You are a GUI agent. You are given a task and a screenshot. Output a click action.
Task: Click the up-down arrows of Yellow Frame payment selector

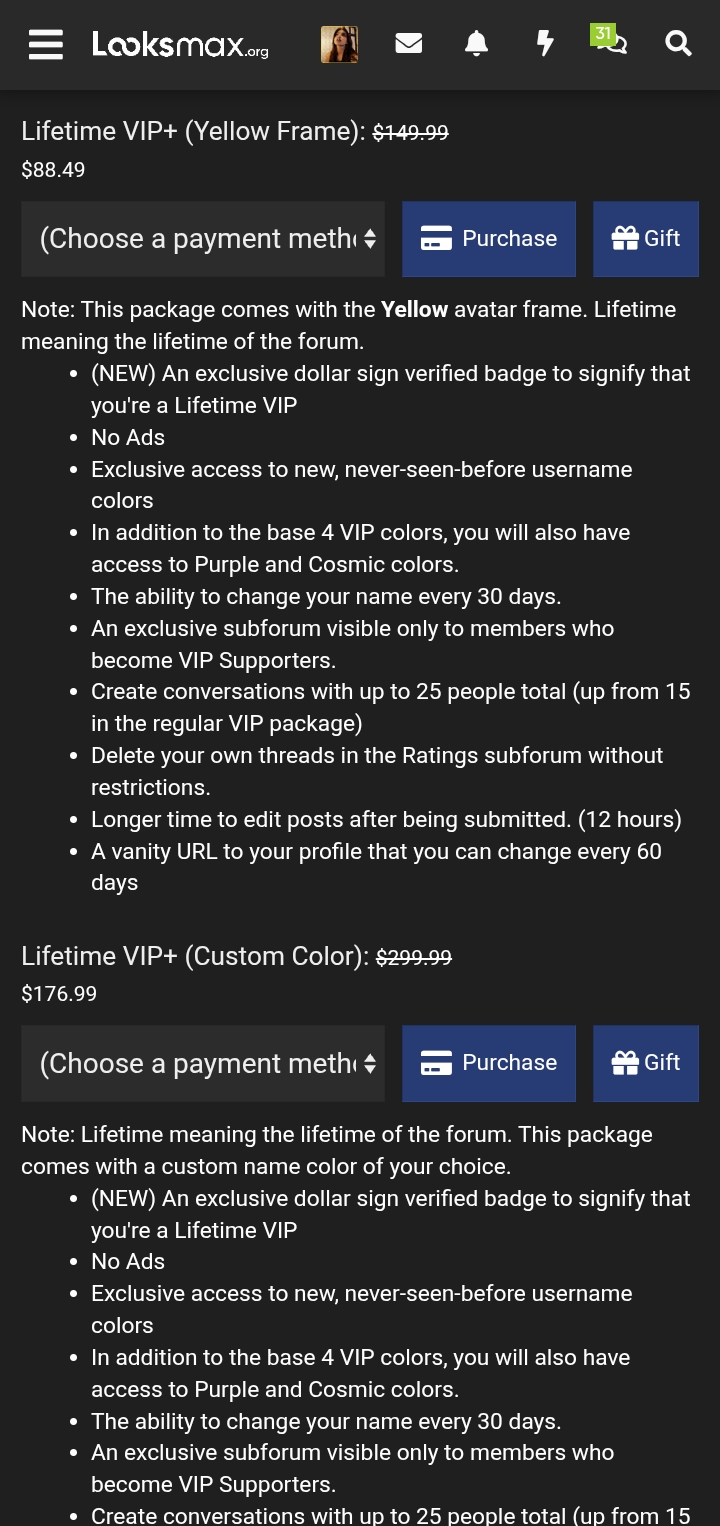(370, 239)
